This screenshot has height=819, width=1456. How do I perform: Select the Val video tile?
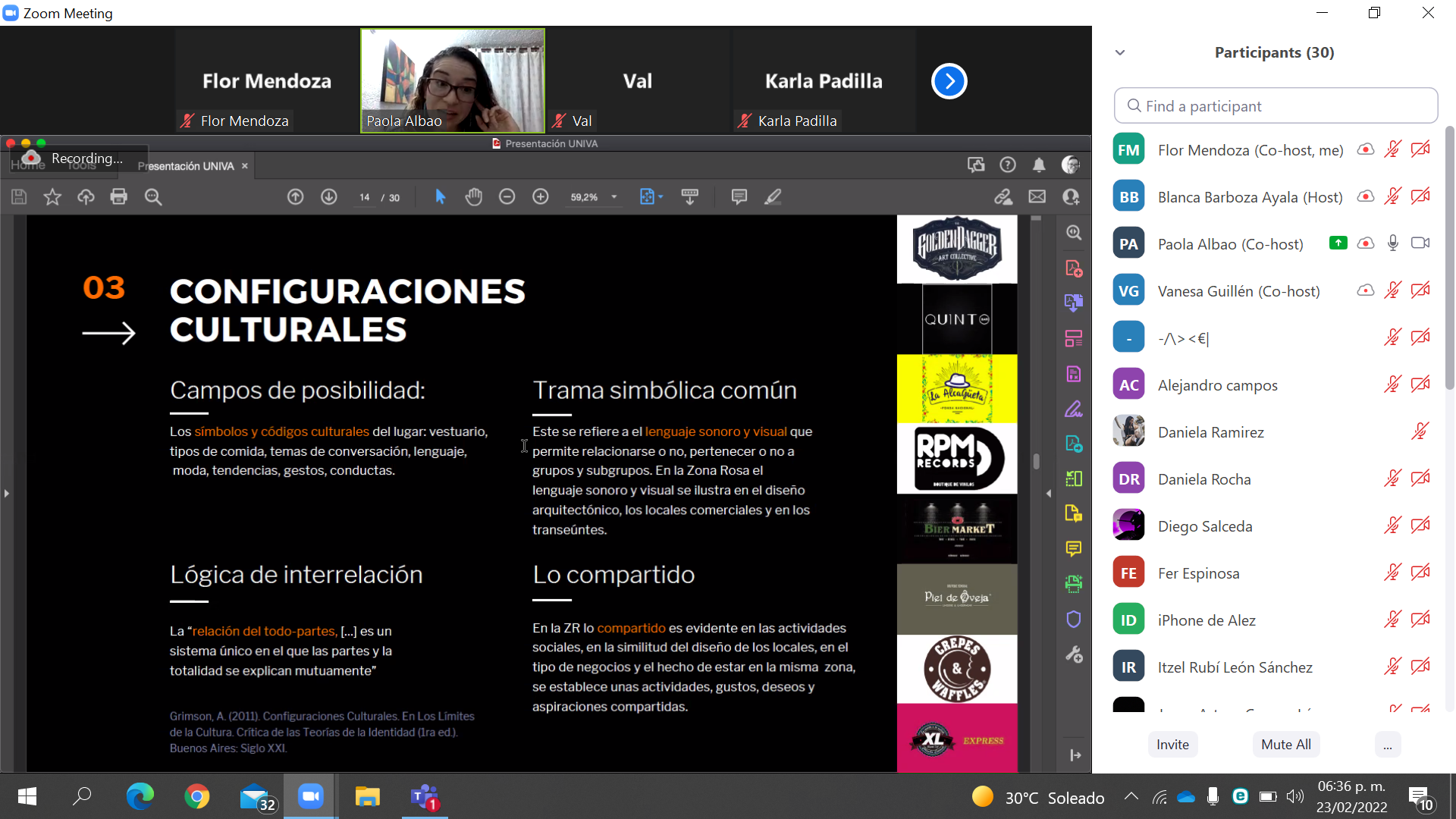point(638,81)
